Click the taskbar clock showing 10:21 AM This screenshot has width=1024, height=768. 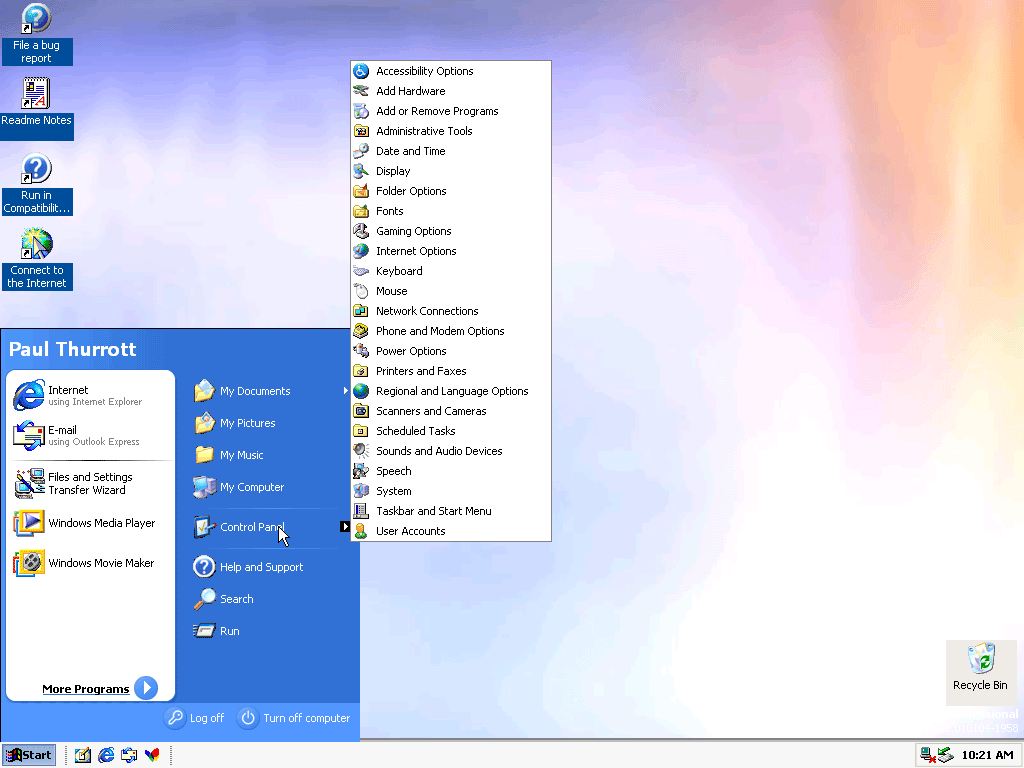click(987, 755)
